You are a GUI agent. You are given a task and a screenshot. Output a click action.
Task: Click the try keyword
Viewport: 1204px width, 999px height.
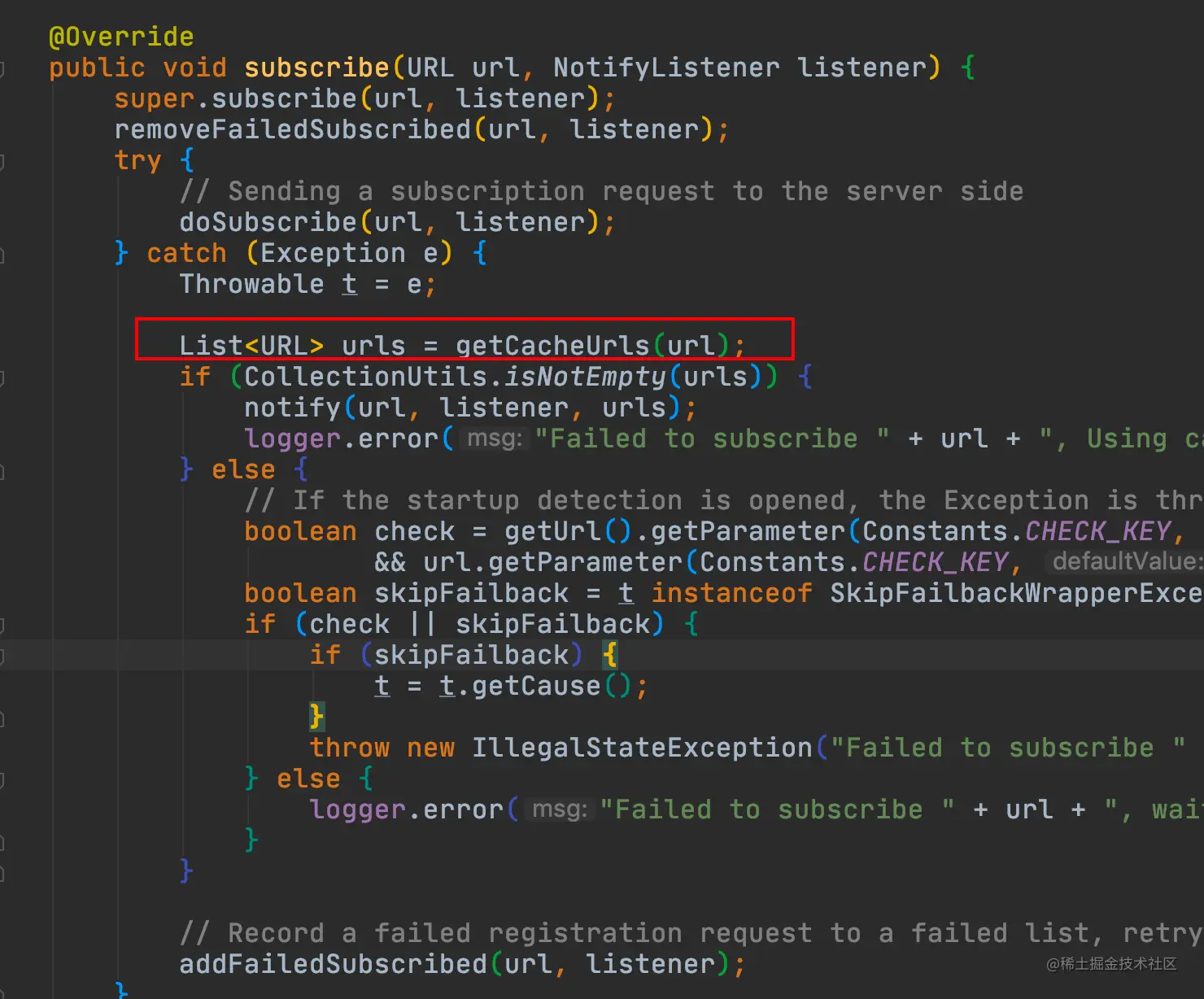pos(137,160)
